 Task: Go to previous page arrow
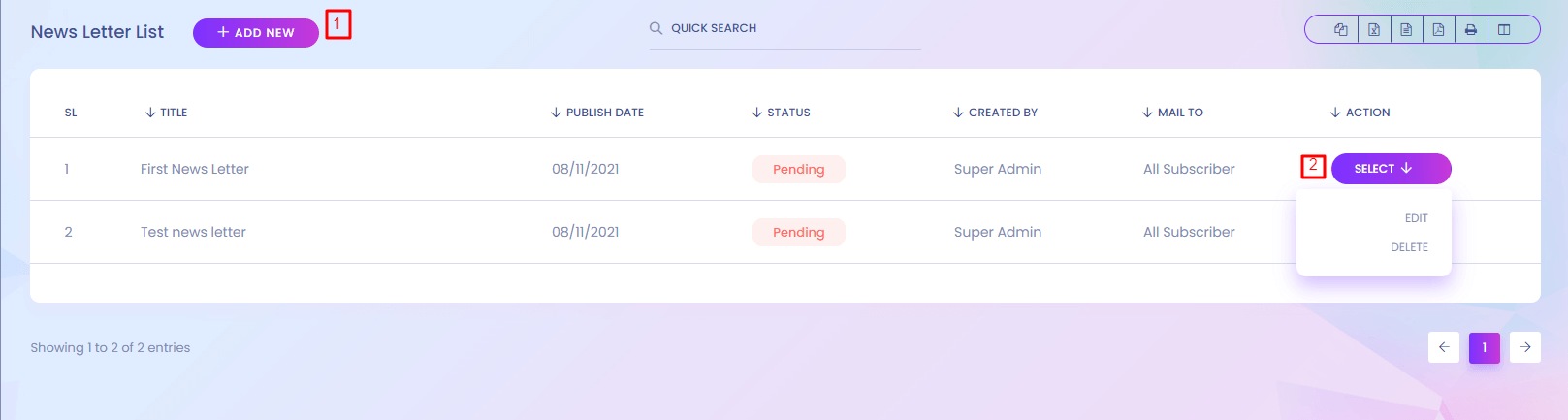[x=1444, y=347]
